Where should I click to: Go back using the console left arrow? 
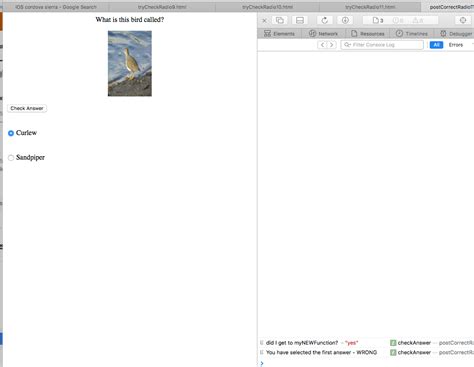click(x=322, y=45)
